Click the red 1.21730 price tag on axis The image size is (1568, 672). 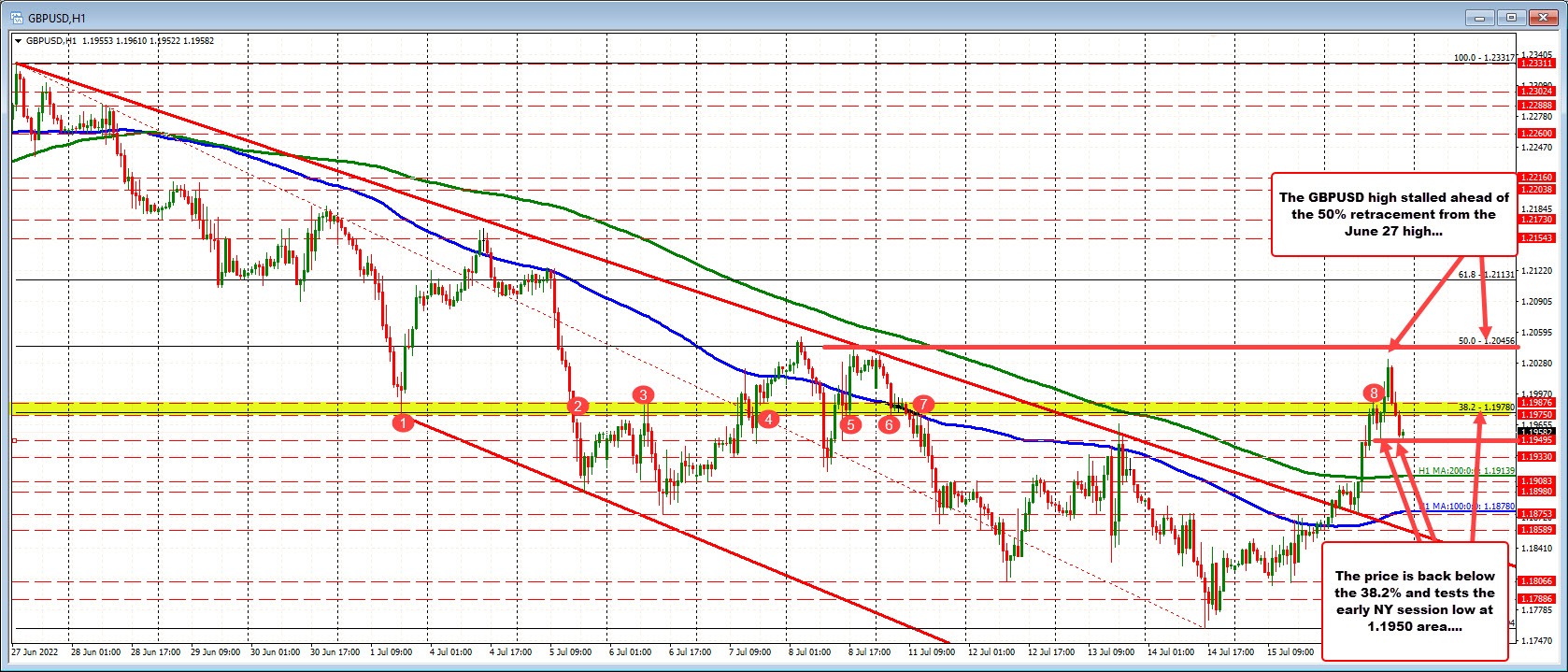[1536, 219]
